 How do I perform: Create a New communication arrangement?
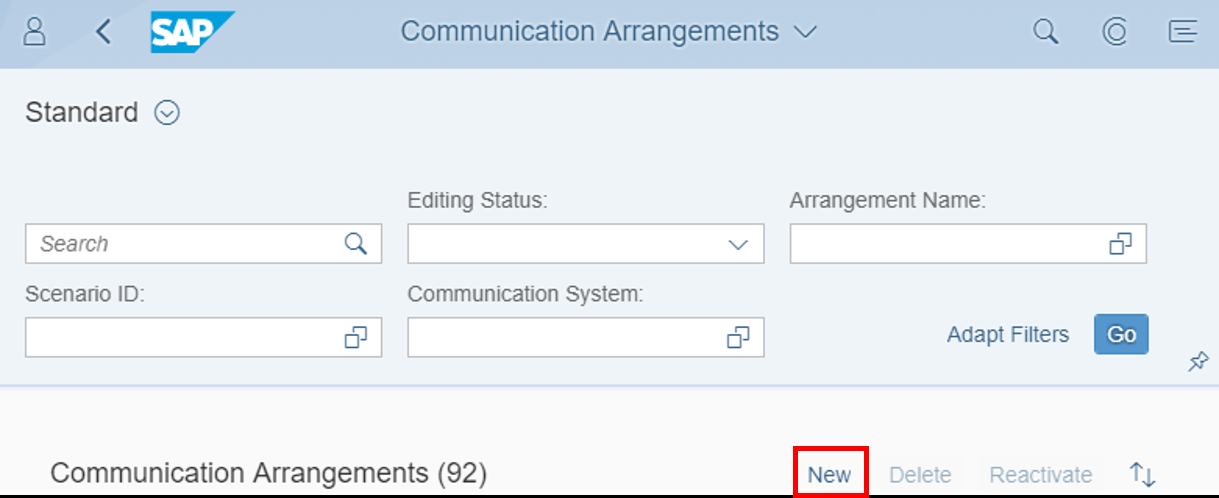[830, 474]
